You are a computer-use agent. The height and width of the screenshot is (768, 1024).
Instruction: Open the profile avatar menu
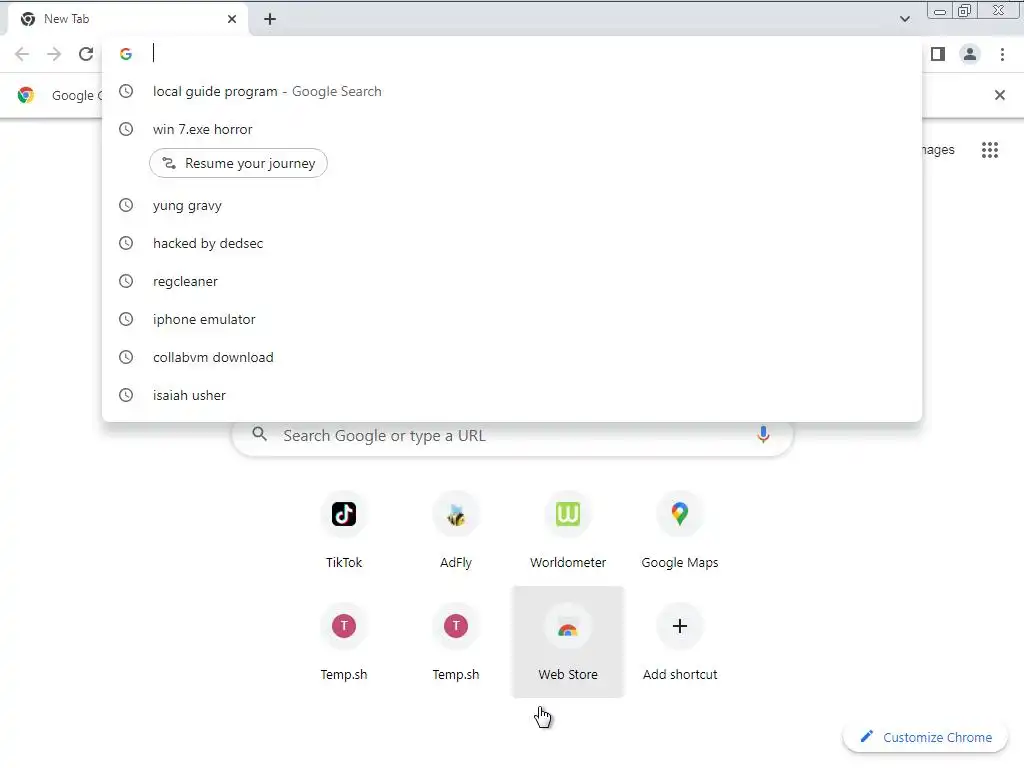point(970,54)
